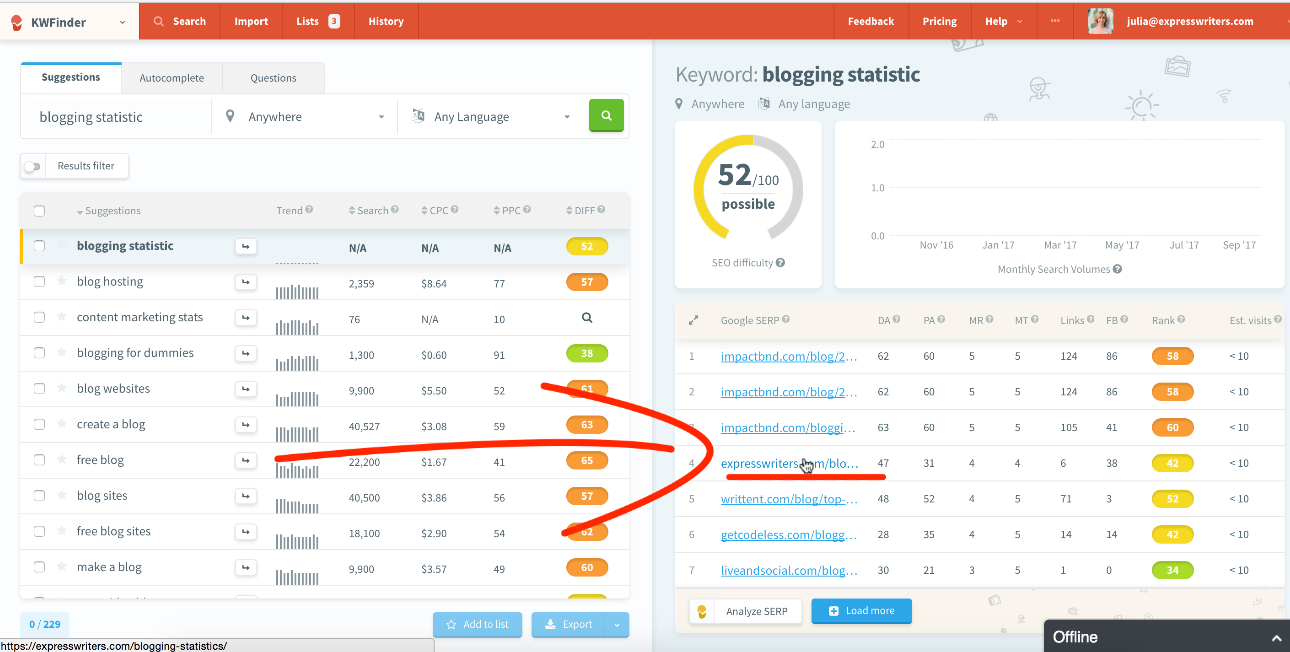1290x652 pixels.
Task: Open the Import menu item
Action: coord(251,21)
